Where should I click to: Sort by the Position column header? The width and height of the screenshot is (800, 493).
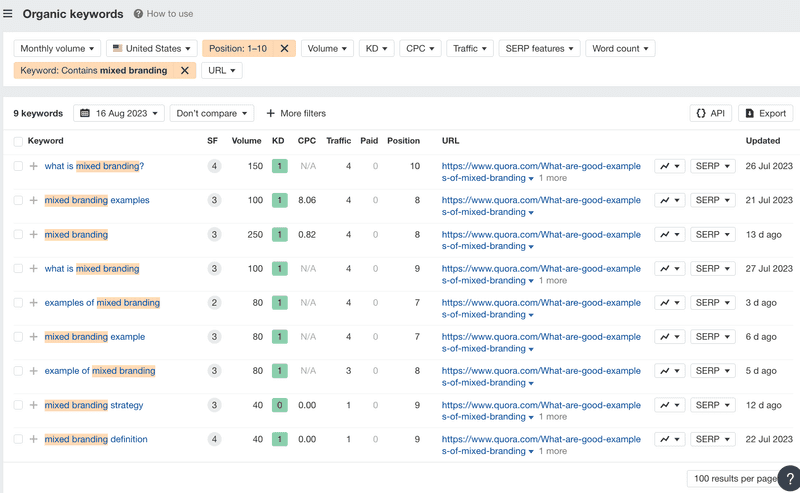tap(403, 141)
